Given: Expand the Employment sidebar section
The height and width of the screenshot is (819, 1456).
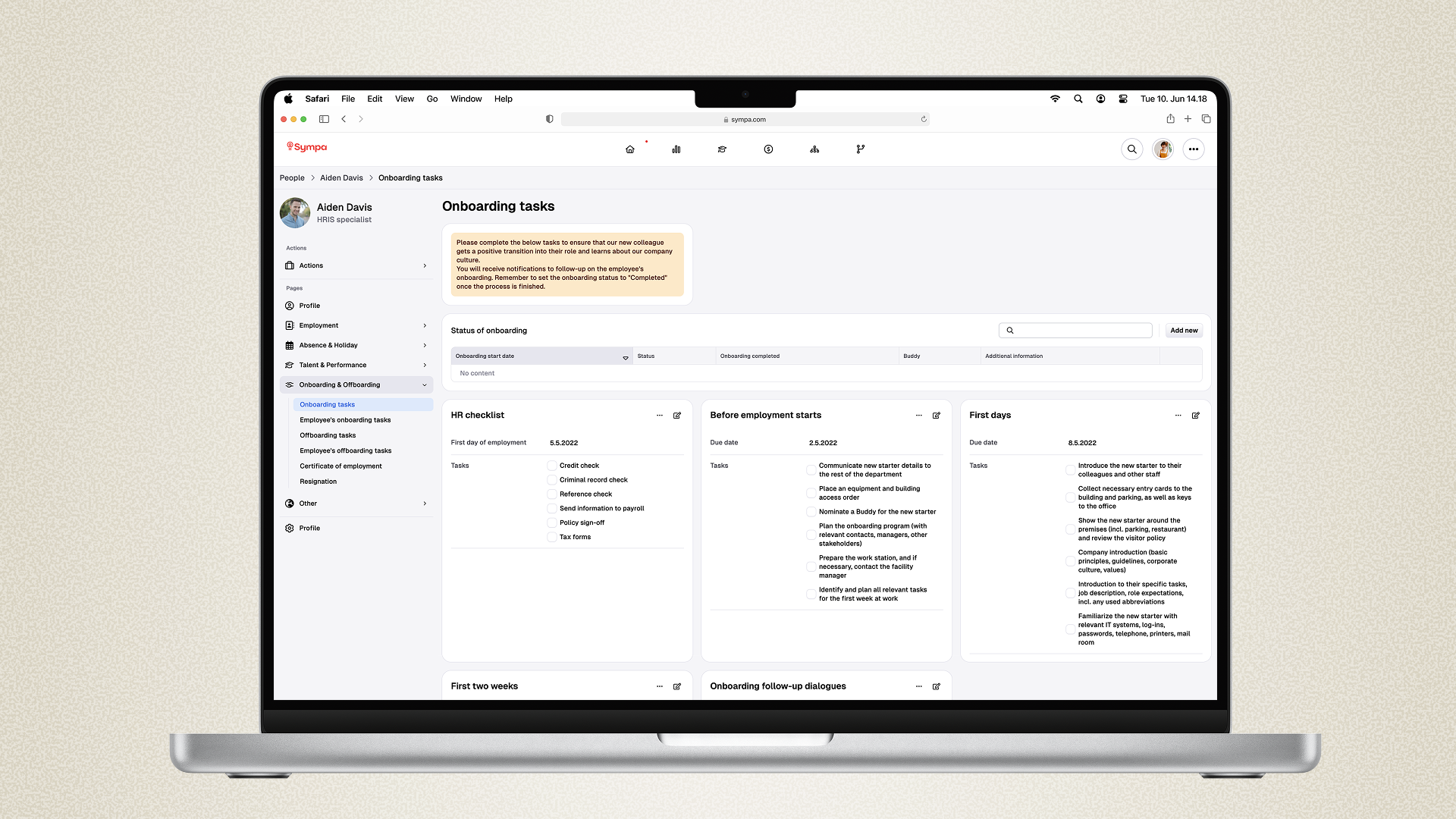Looking at the screenshot, I should (425, 325).
